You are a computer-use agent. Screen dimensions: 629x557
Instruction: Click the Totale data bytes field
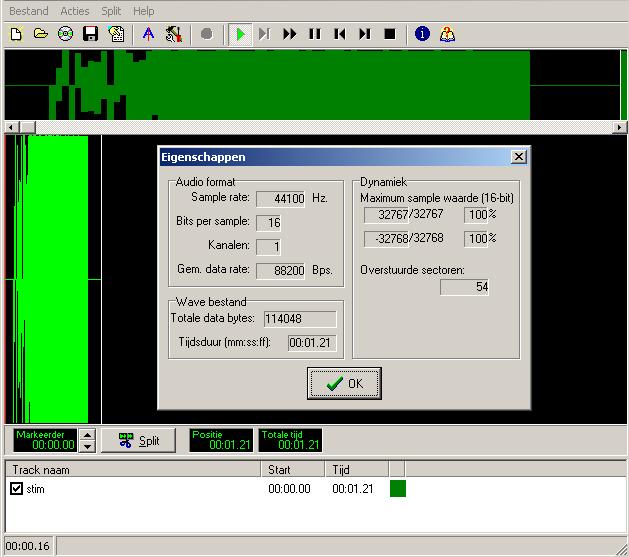[x=300, y=319]
